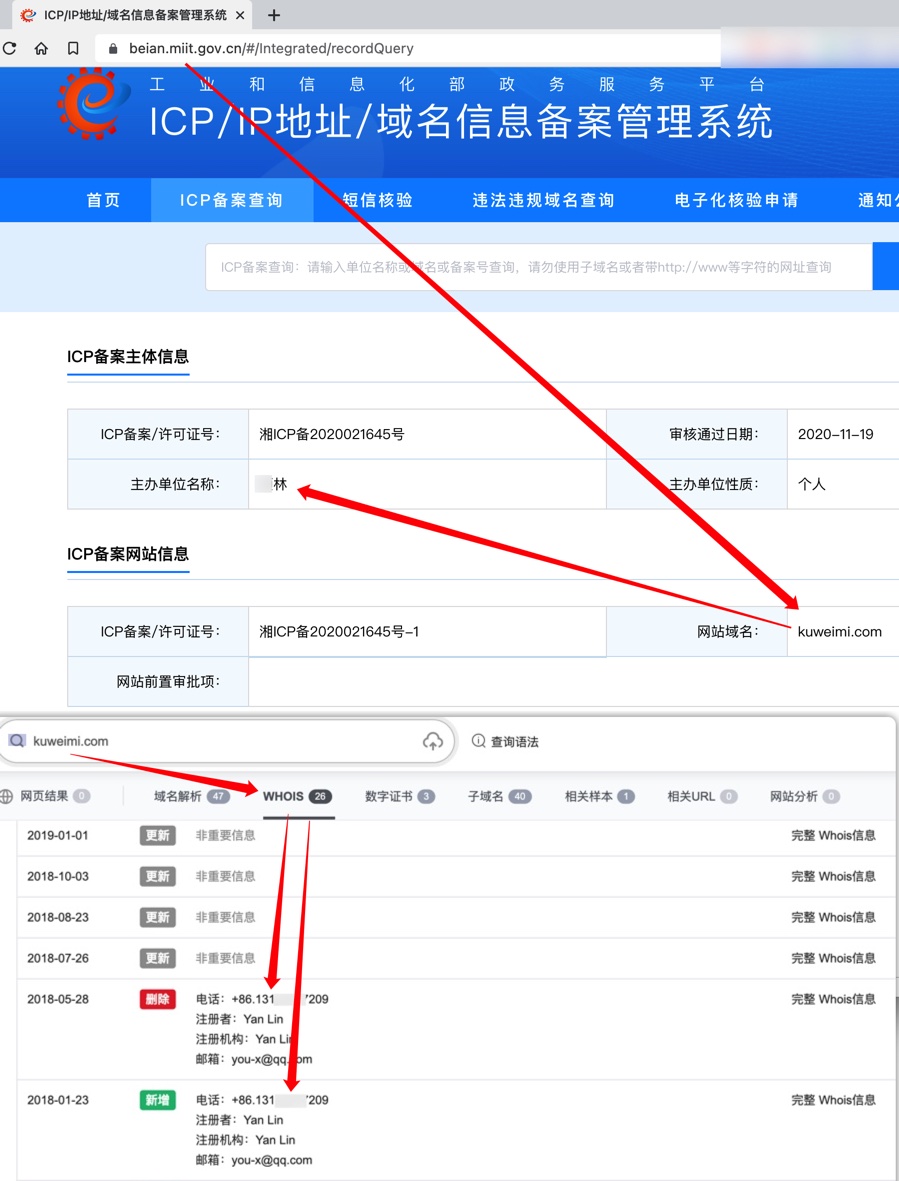Screen dimensions: 899x1181
Task: Click the 更新 badge on 2018-10-03 row
Action: click(x=157, y=876)
